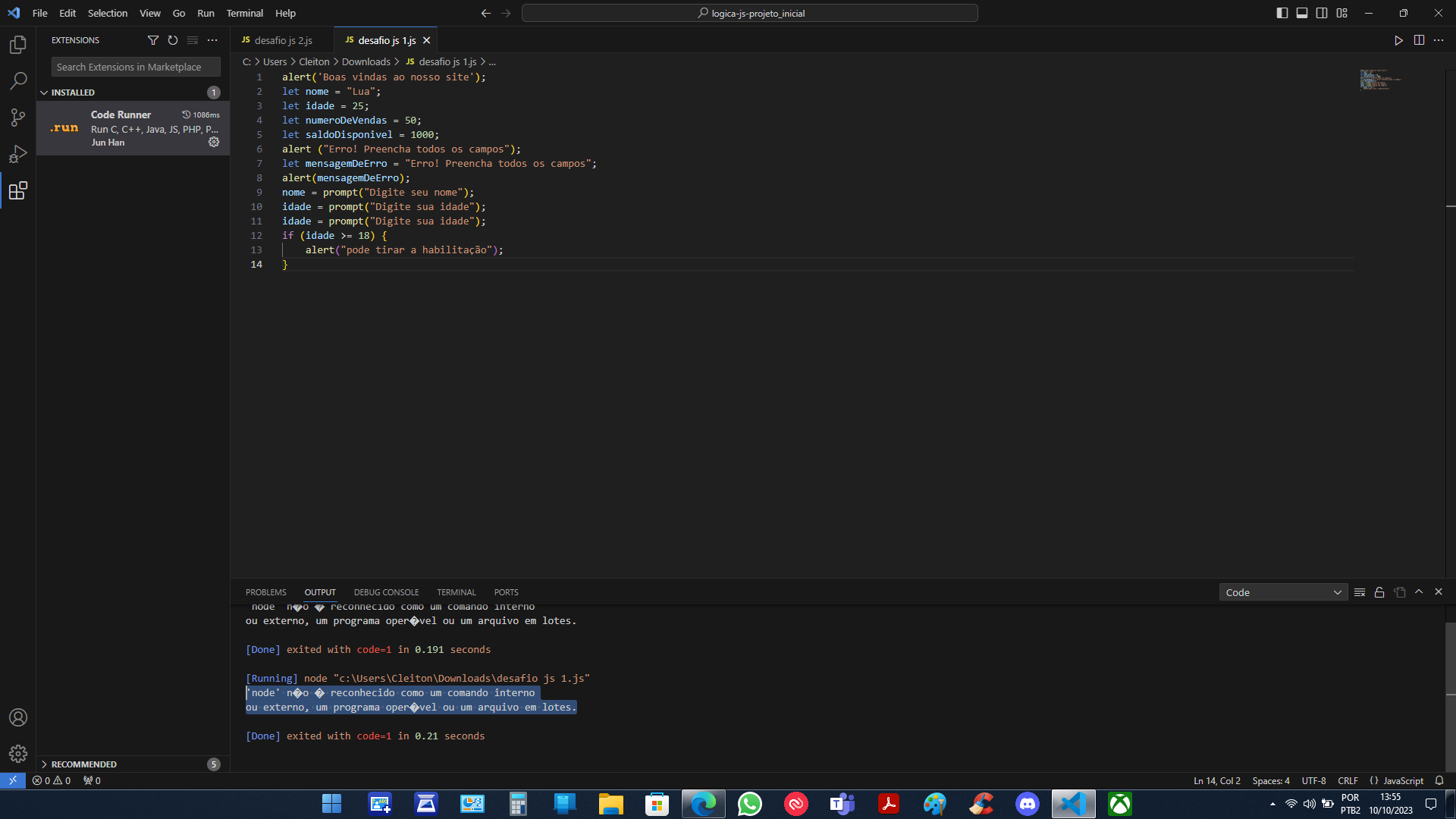Open Code dropdown in output panel
The width and height of the screenshot is (1456, 819).
1283,592
